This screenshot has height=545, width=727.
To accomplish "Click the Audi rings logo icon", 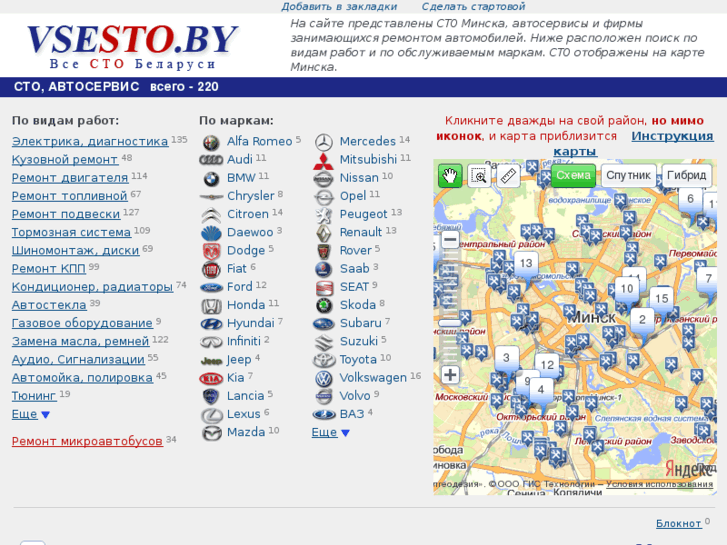I will [211, 160].
